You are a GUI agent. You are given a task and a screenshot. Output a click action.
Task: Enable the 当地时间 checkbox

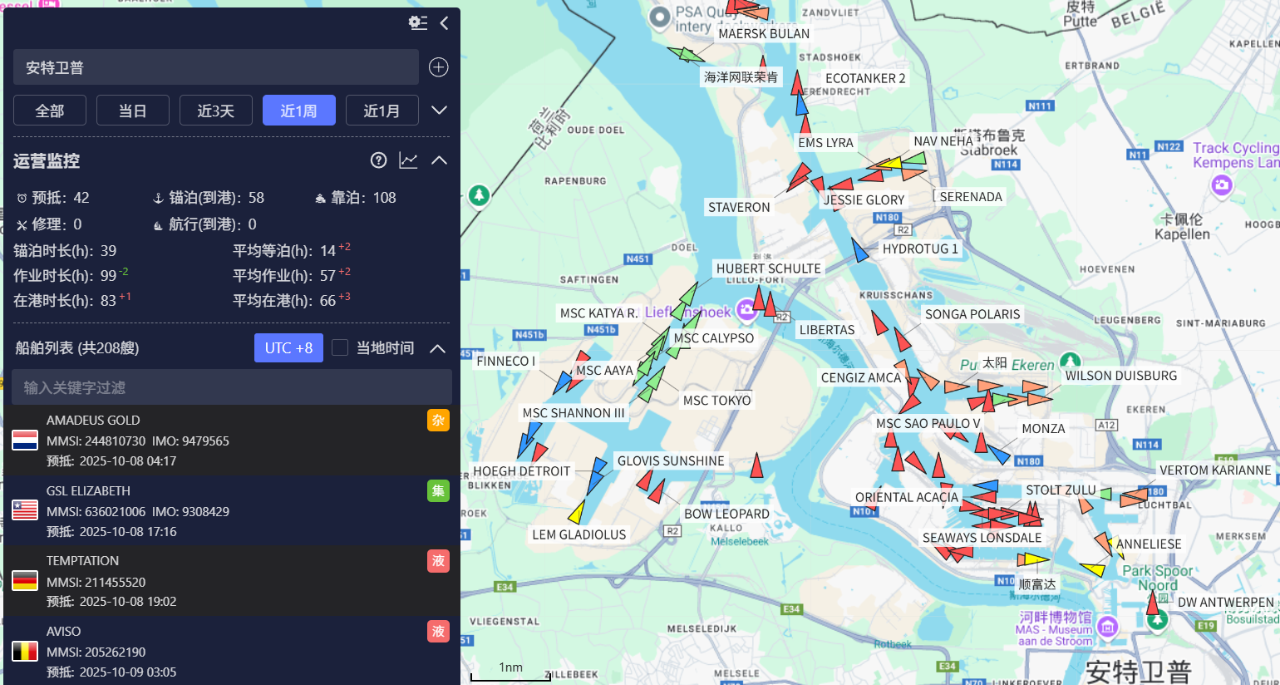click(x=340, y=348)
